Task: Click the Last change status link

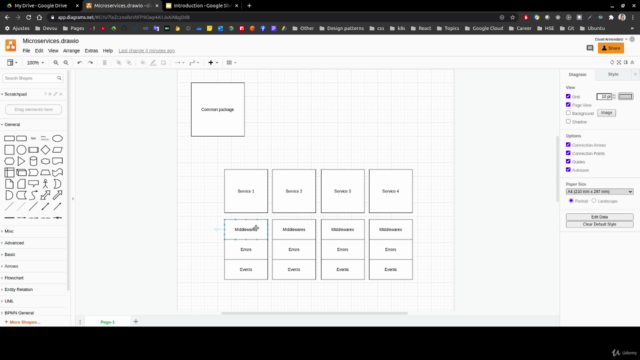Action: pos(147,51)
